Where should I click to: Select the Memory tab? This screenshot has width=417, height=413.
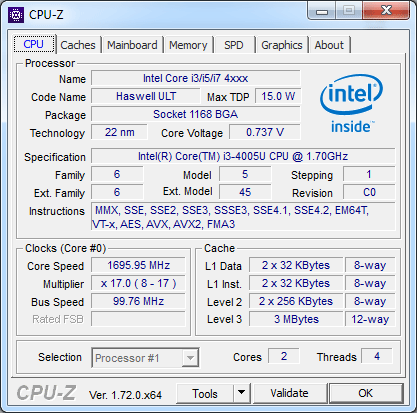pyautogui.click(x=188, y=45)
